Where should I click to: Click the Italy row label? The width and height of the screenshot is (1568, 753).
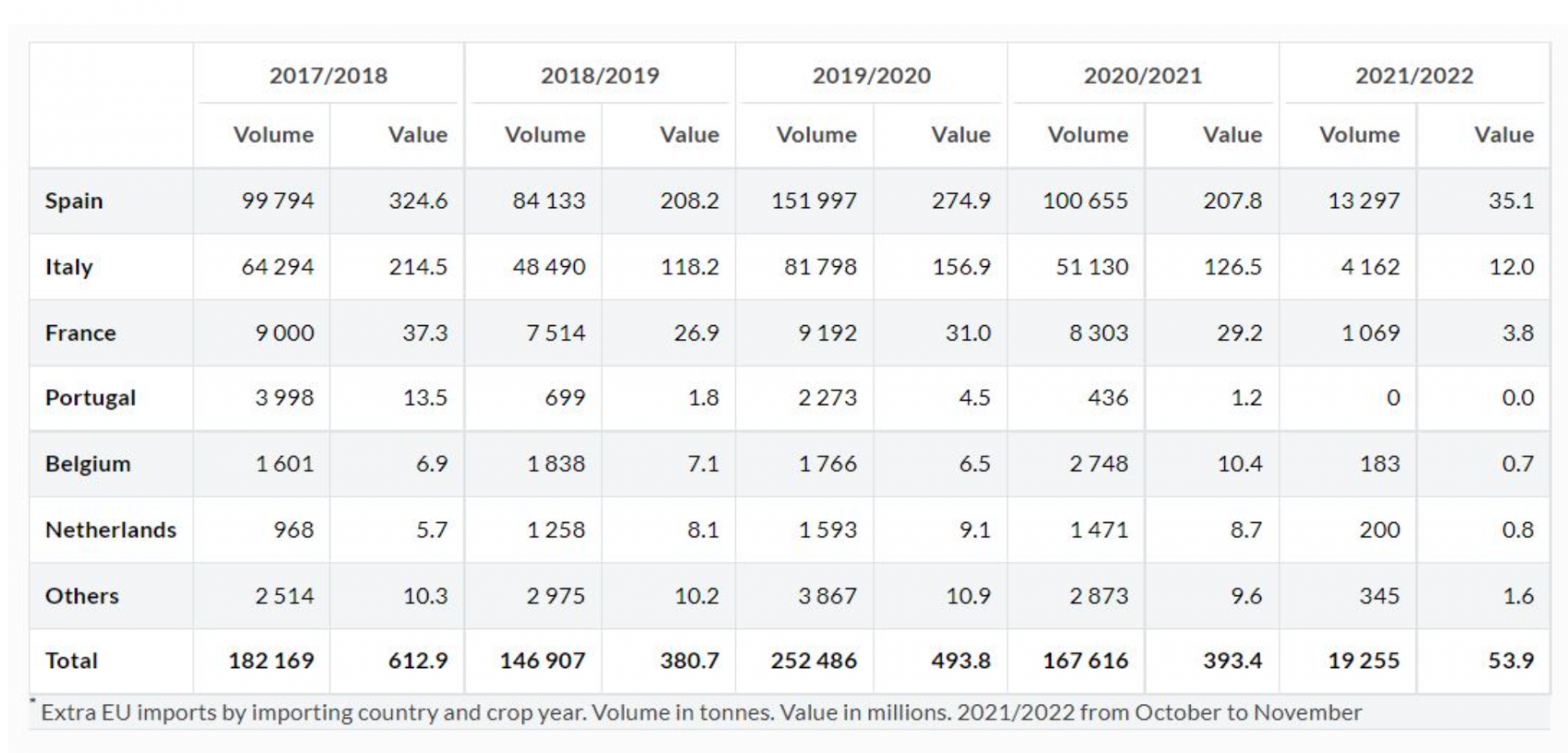pyautogui.click(x=69, y=267)
